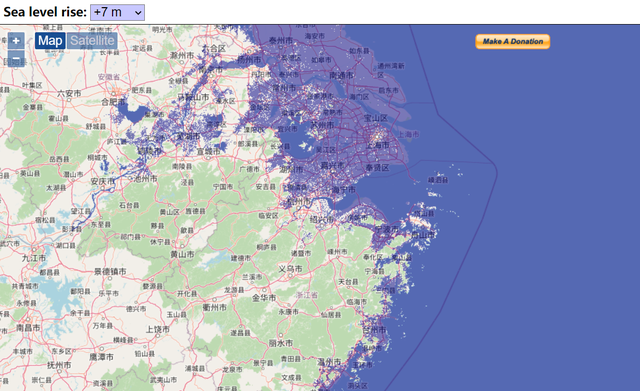Click the 衢州市 city label
The image size is (640, 391).
(x=214, y=307)
